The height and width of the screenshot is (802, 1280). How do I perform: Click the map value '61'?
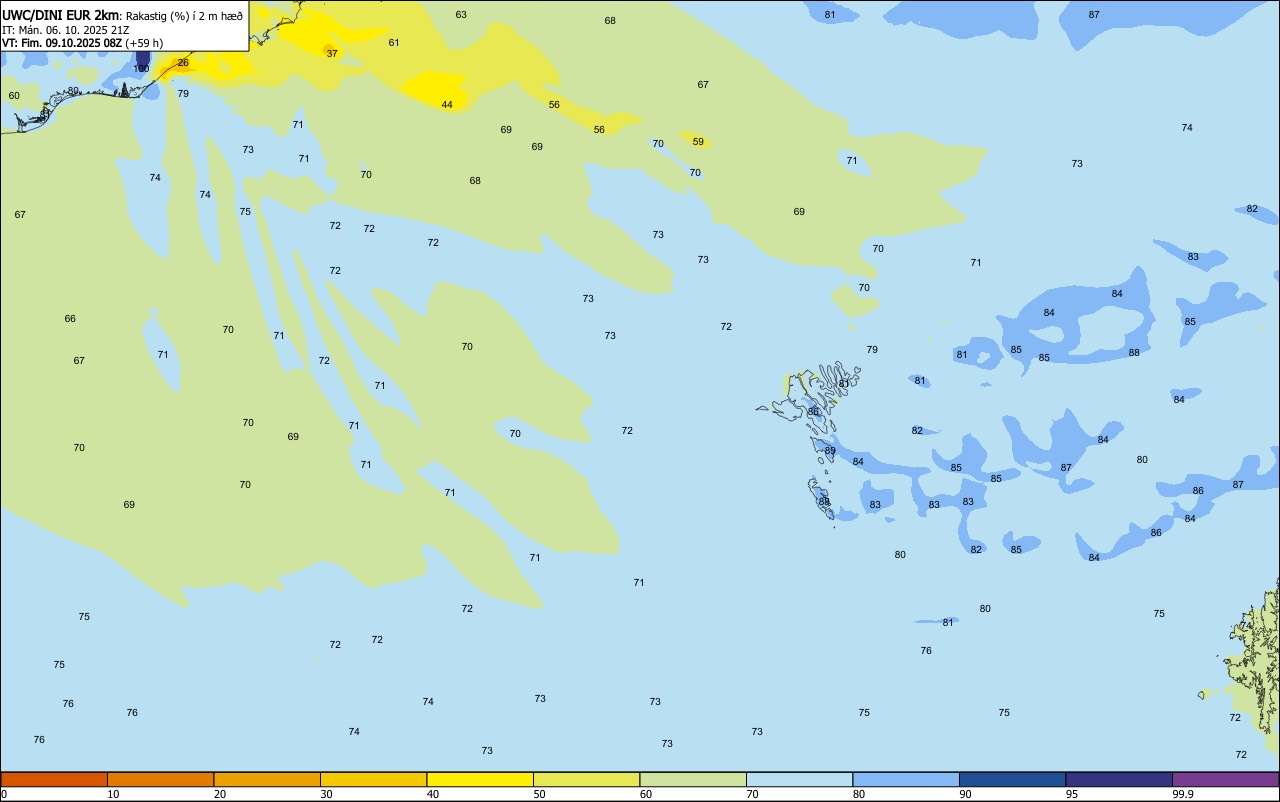(394, 43)
